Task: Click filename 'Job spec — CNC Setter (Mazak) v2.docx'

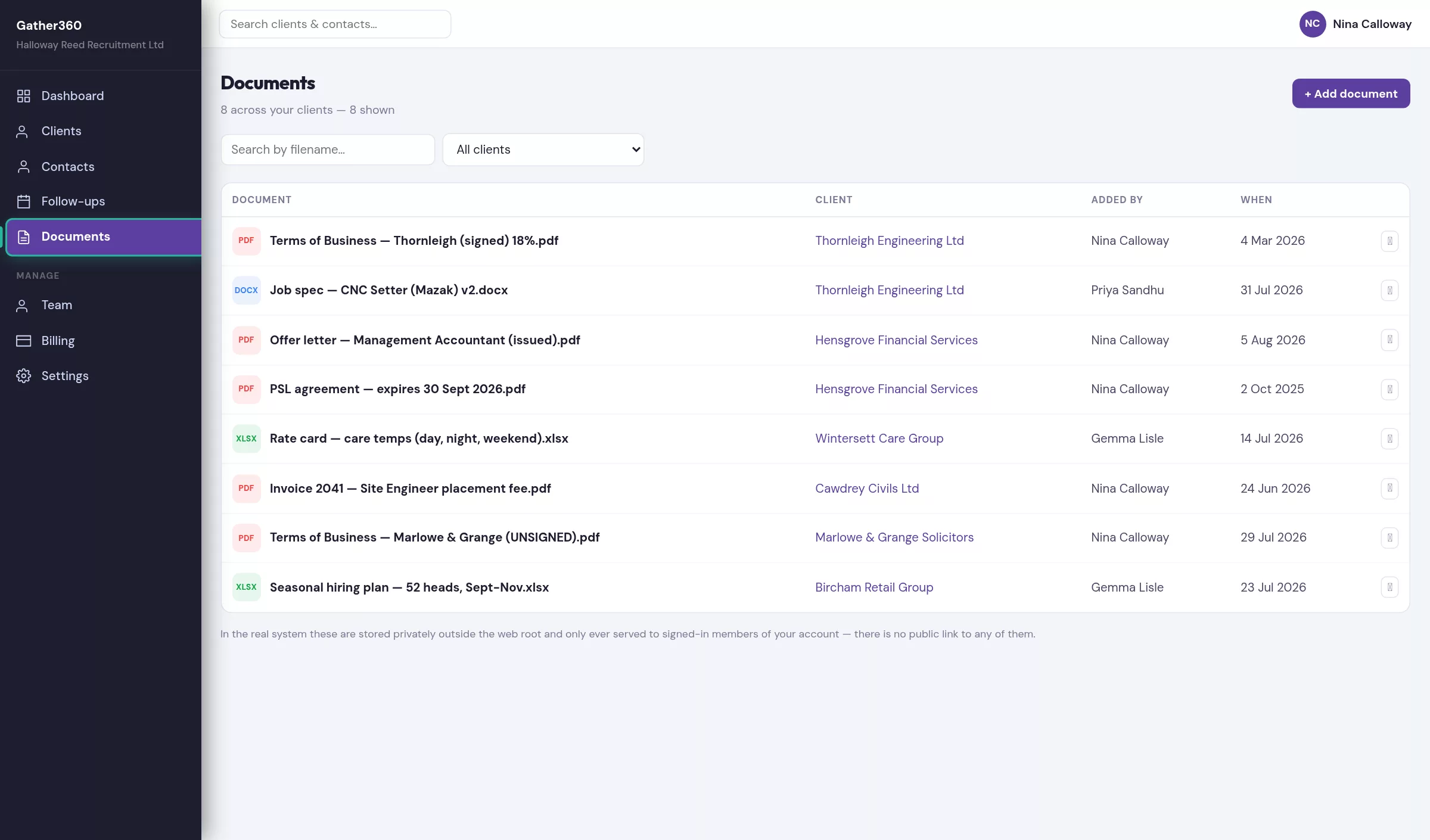Action: pos(388,290)
